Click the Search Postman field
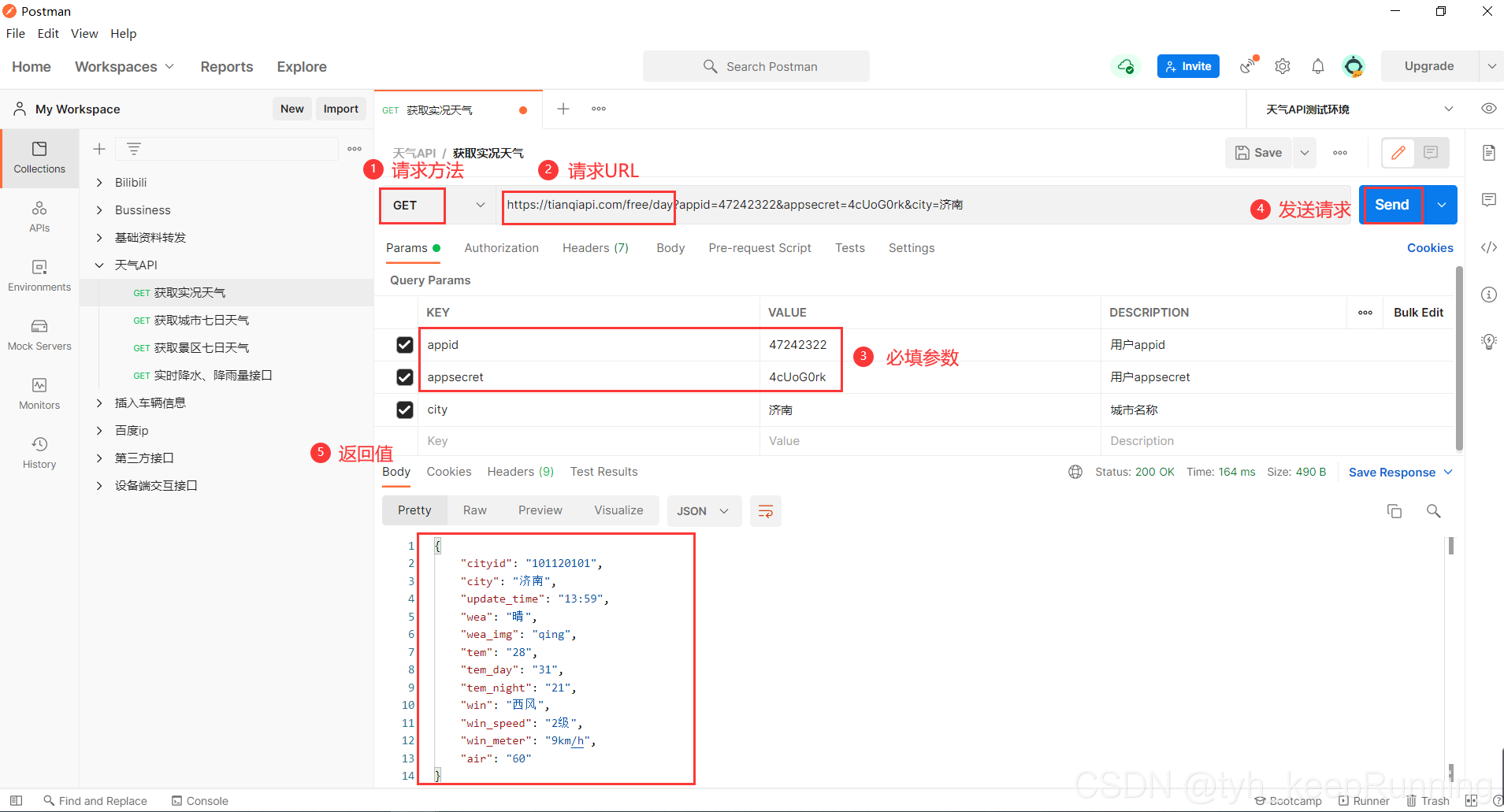The height and width of the screenshot is (812, 1504). pos(756,66)
